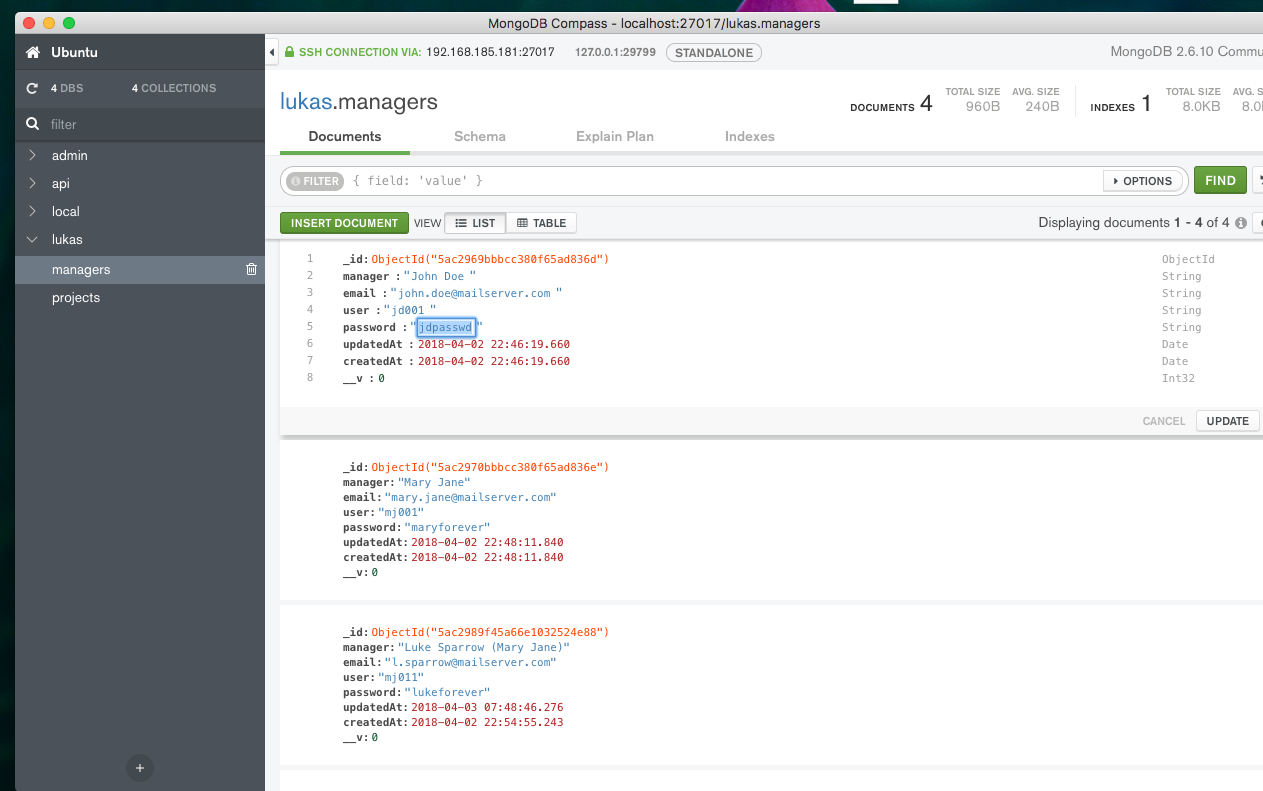Click the mary.jane@mailserver.com email value
This screenshot has width=1263, height=791.
[470, 497]
